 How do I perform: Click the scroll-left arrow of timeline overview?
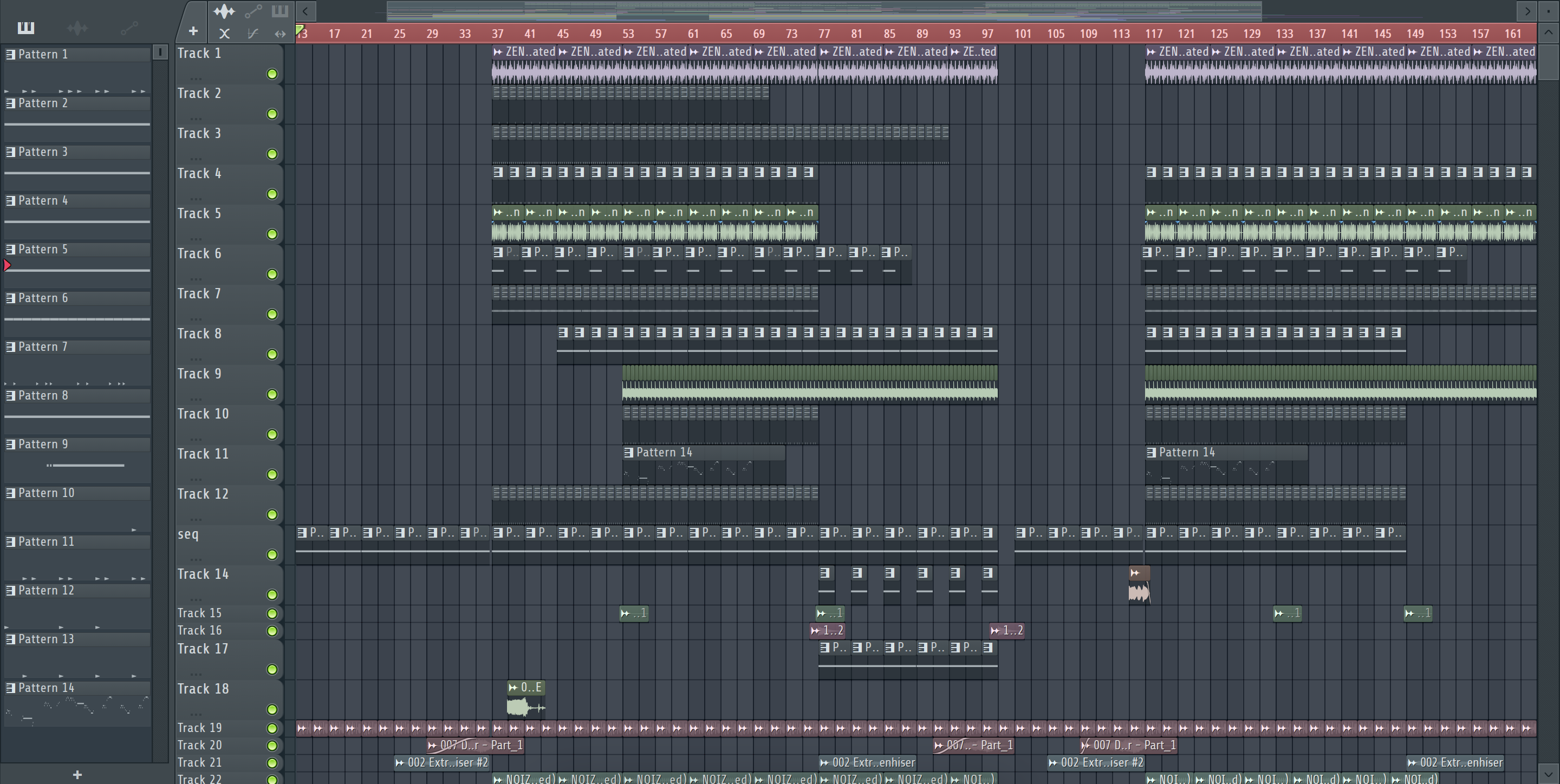[x=305, y=10]
